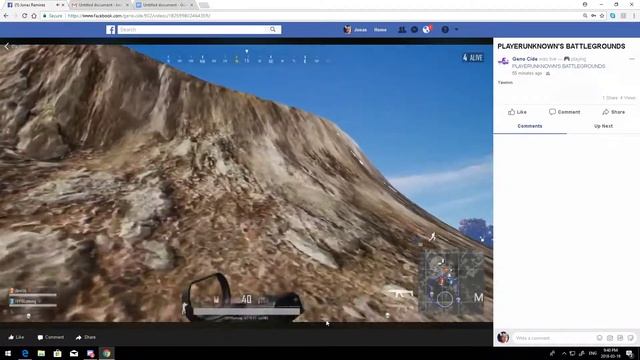Switch to the Comments tab
Viewport: 640px width, 360px height.
(530, 126)
